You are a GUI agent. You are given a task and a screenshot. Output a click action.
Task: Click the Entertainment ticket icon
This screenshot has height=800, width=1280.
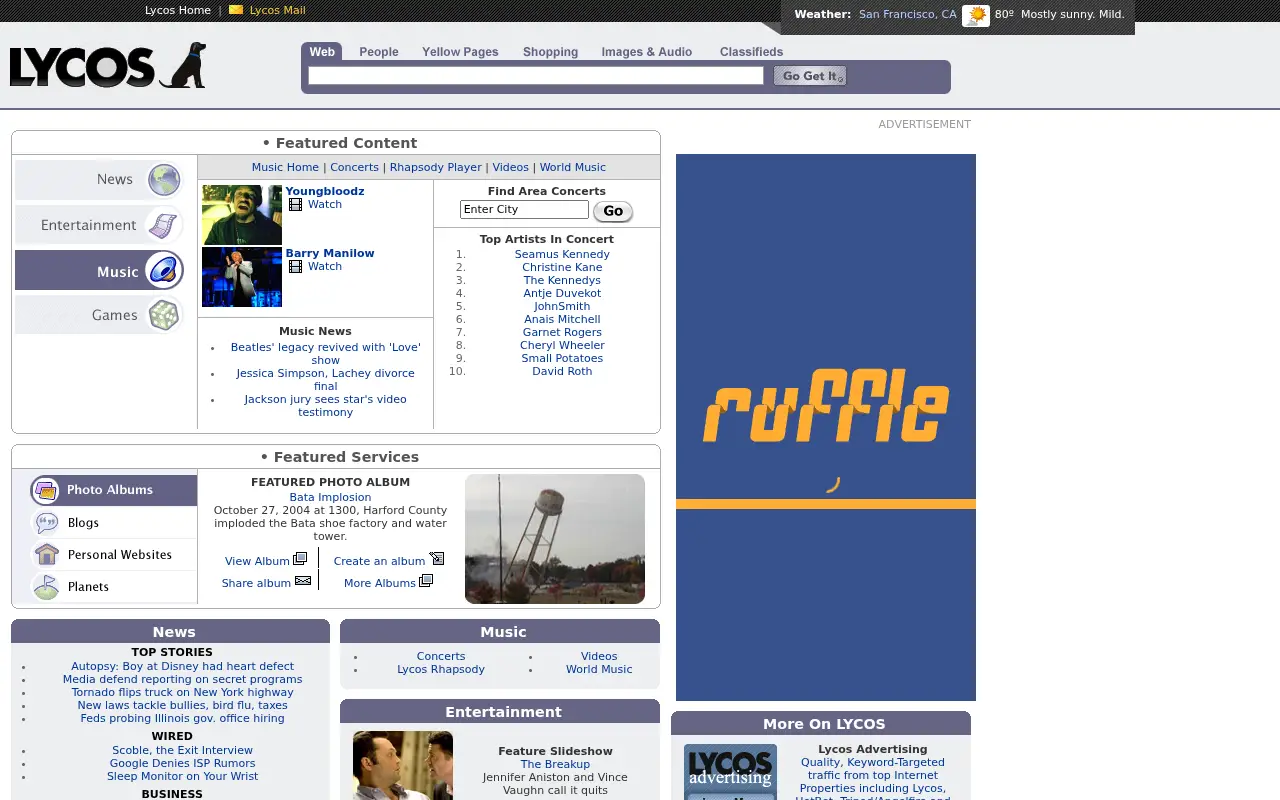pyautogui.click(x=164, y=225)
